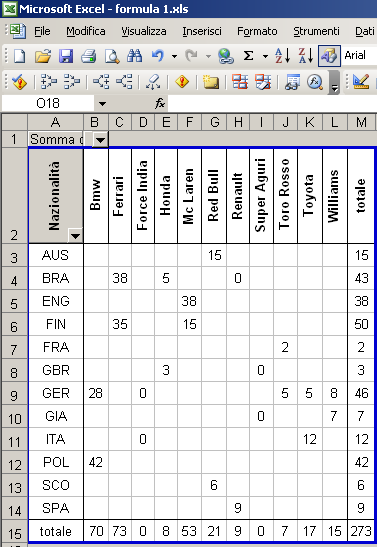The image size is (377, 547).
Task: Click the grand total cell 273
Action: (361, 531)
